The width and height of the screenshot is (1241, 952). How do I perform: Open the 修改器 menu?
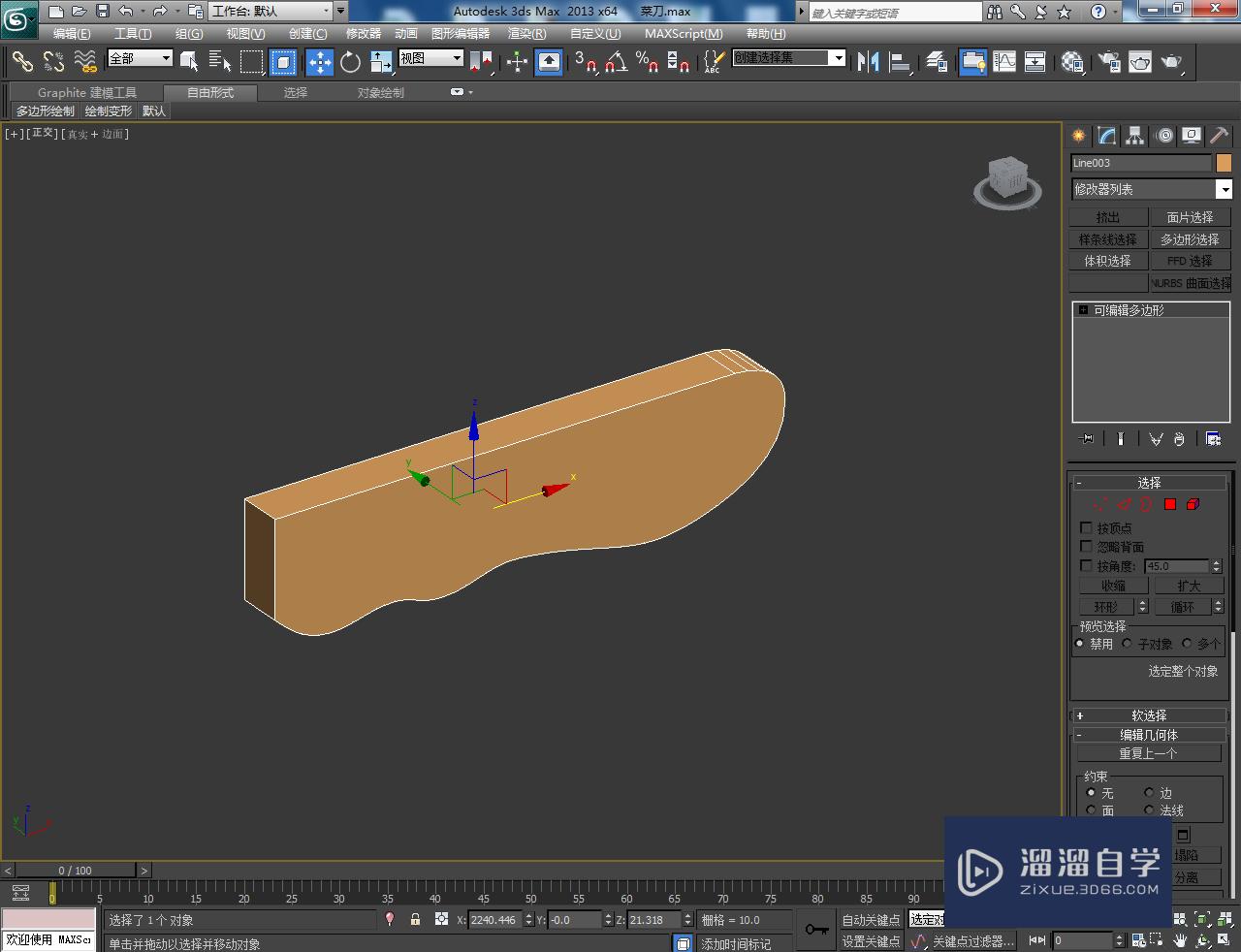(364, 34)
